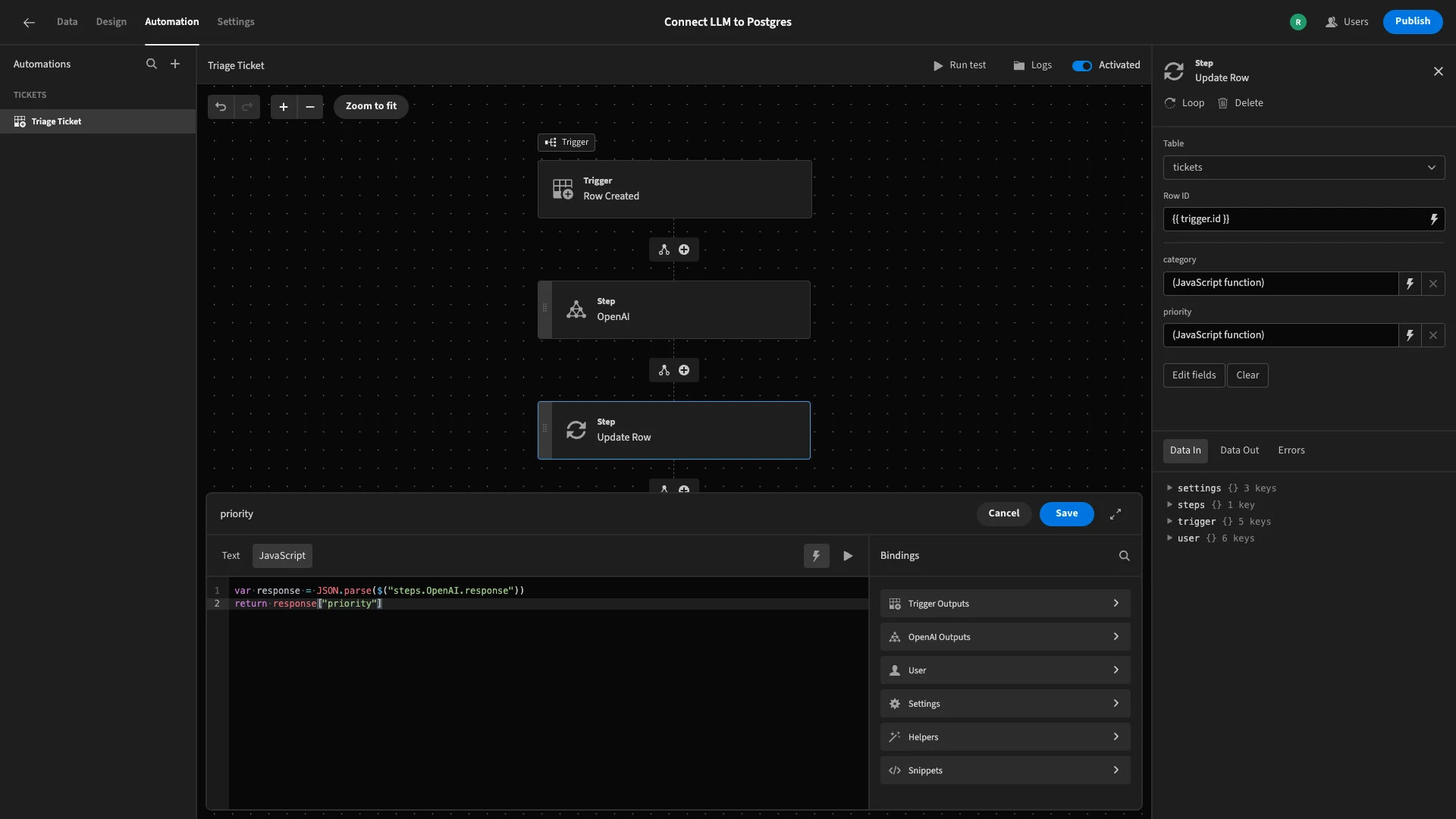Screen dimensions: 1456x819
Task: Remove the category field with X
Action: coord(1433,284)
